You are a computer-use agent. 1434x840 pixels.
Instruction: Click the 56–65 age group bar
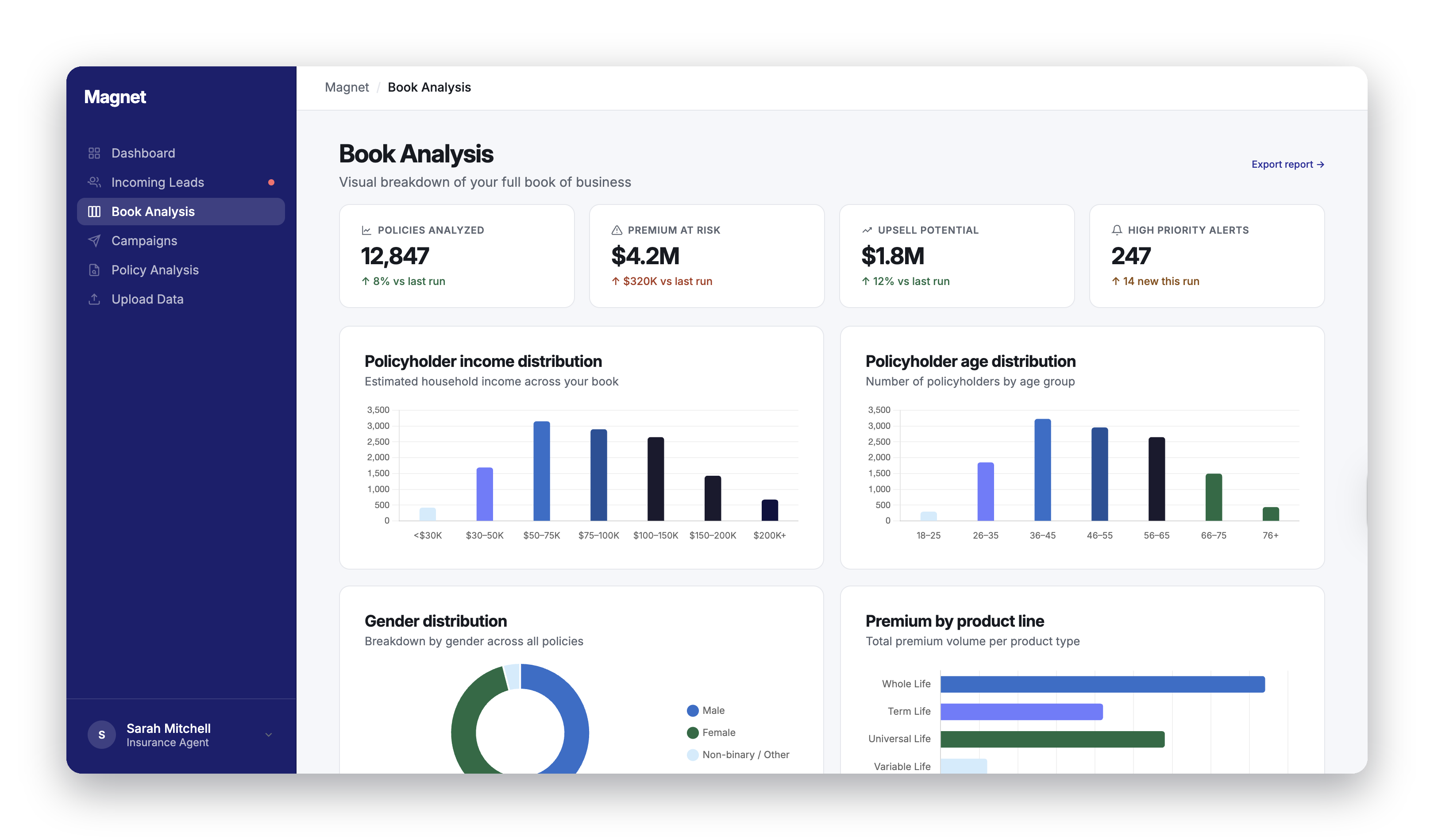(1157, 479)
